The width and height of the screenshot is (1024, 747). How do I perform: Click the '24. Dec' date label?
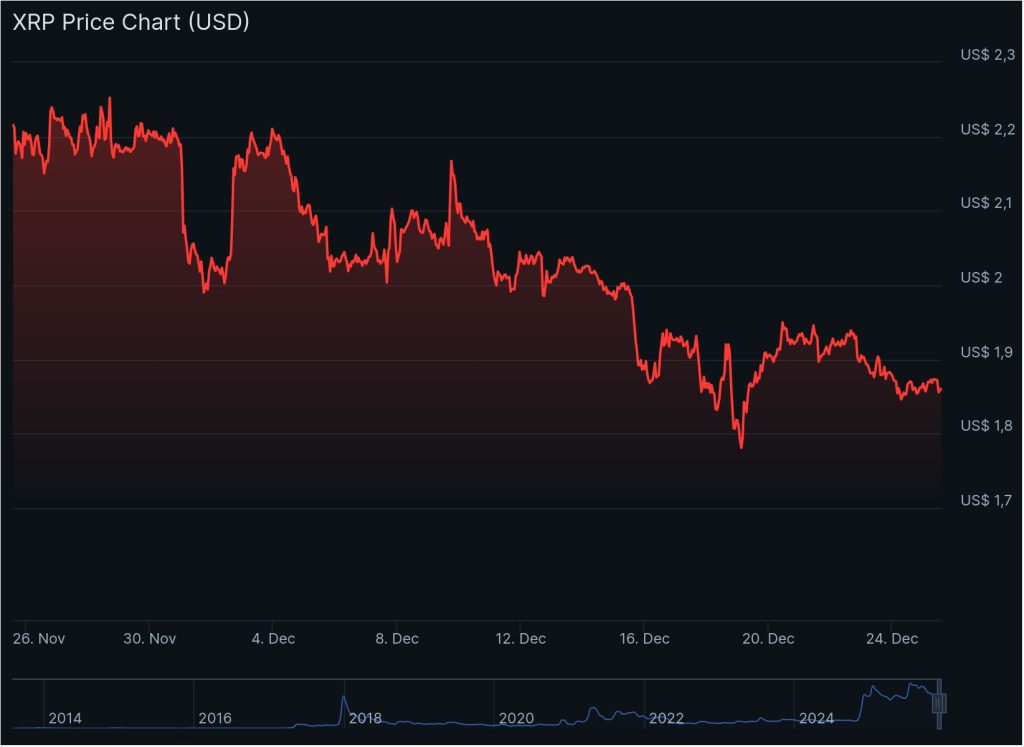click(x=891, y=639)
